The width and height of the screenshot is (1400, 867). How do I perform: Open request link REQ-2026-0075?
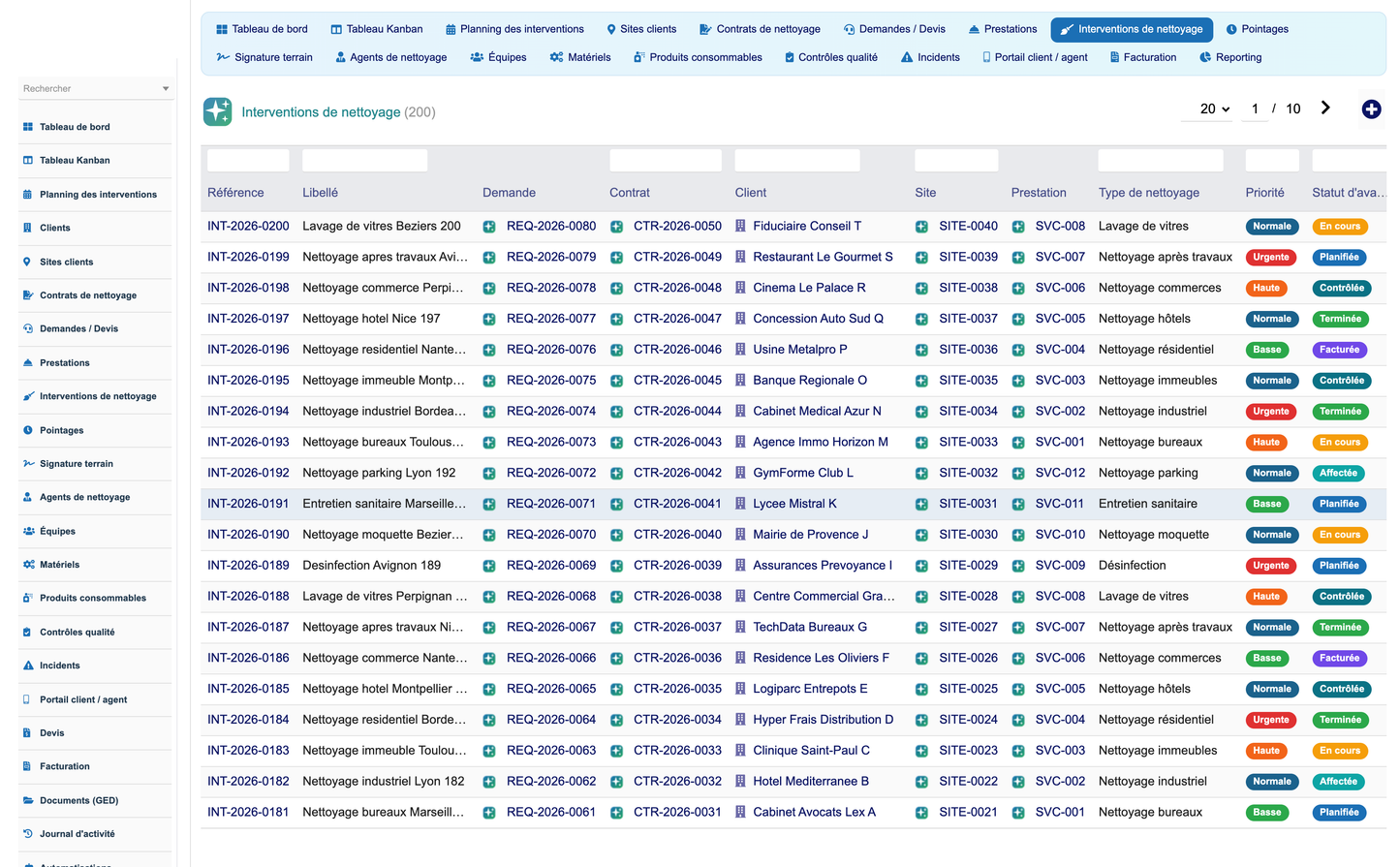[551, 381]
